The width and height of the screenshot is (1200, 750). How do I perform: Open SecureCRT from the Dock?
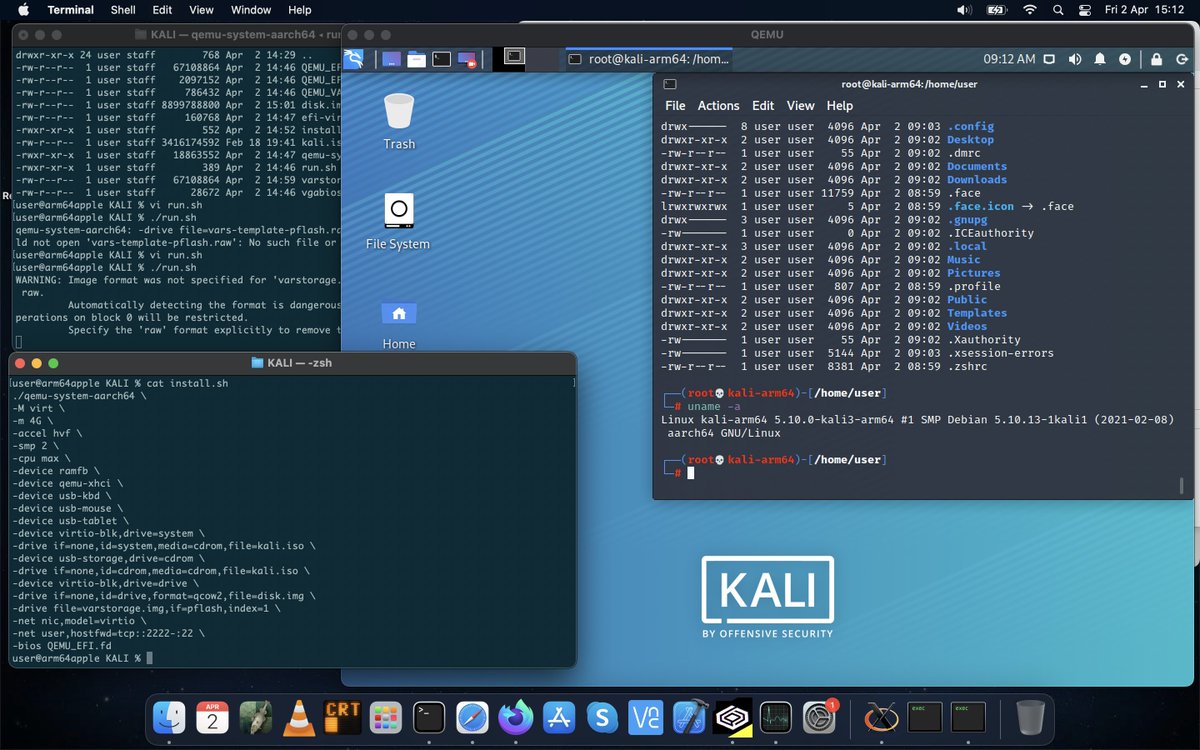pos(343,716)
